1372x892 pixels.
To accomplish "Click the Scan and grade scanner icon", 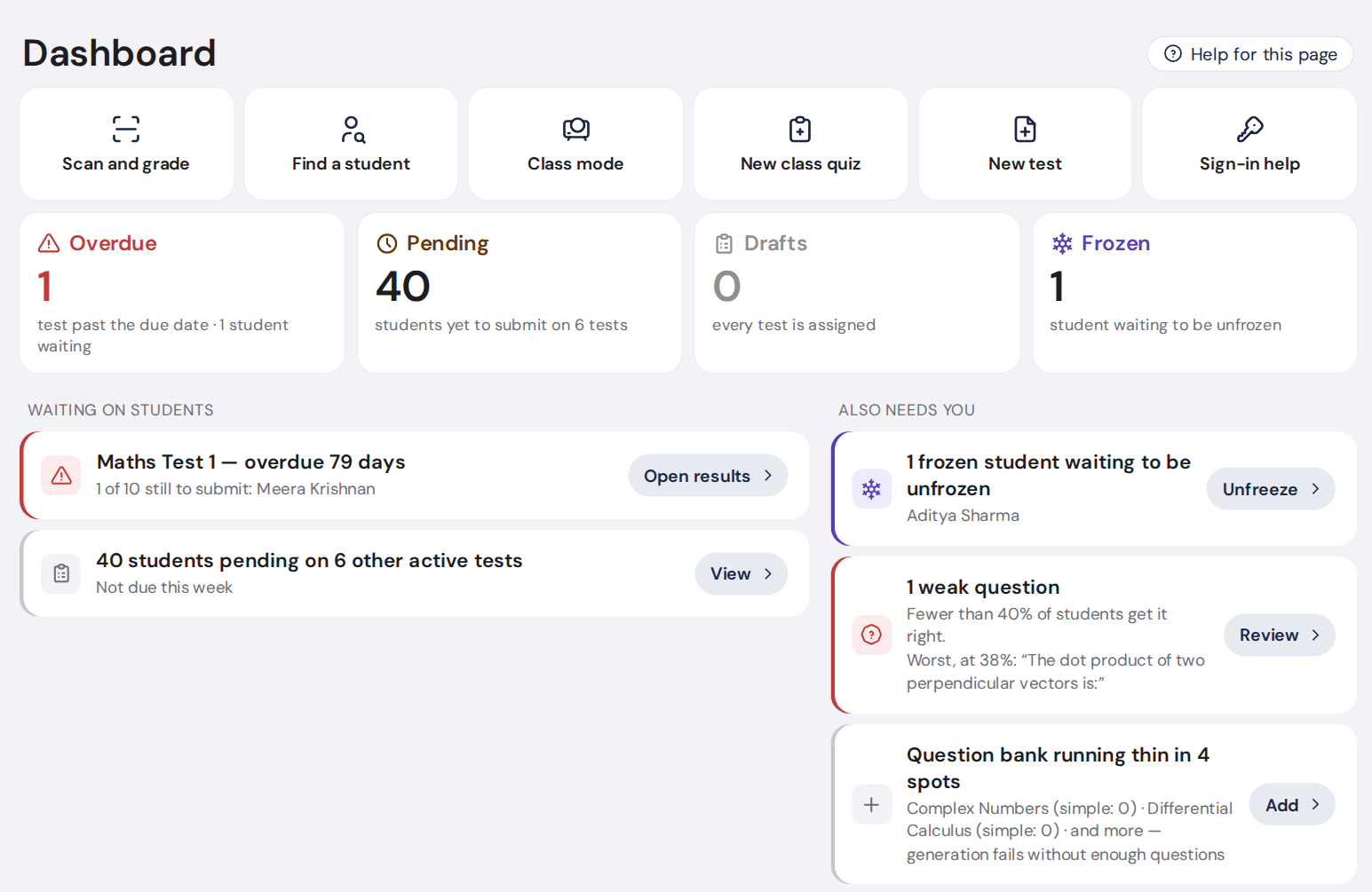I will 126,129.
